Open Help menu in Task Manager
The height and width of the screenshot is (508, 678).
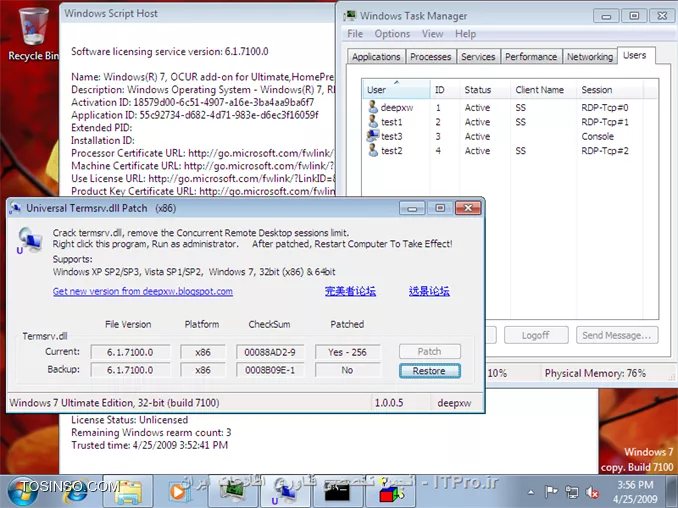pos(465,34)
